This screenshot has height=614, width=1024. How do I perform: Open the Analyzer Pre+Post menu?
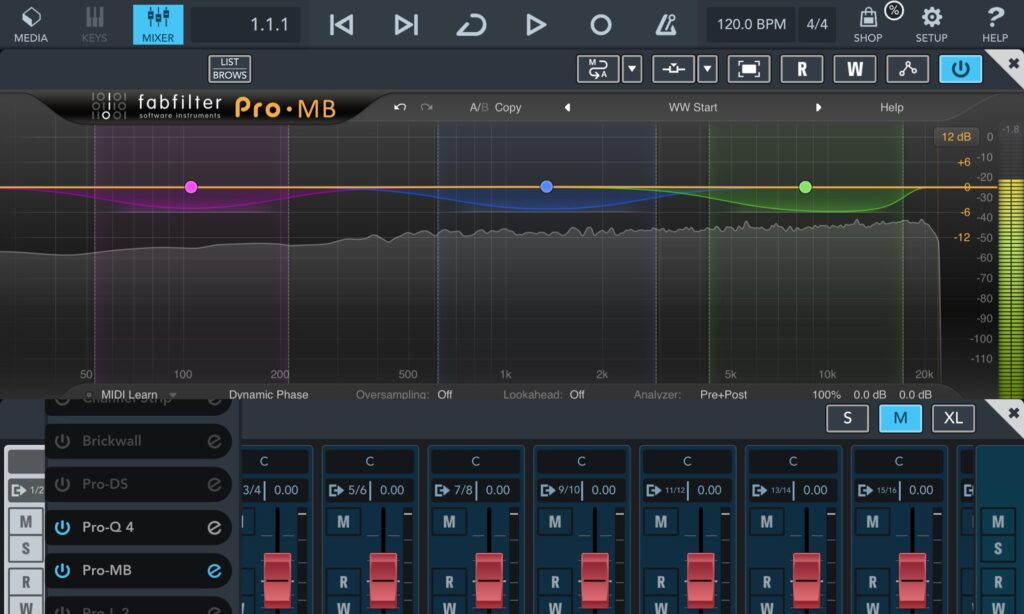[723, 395]
